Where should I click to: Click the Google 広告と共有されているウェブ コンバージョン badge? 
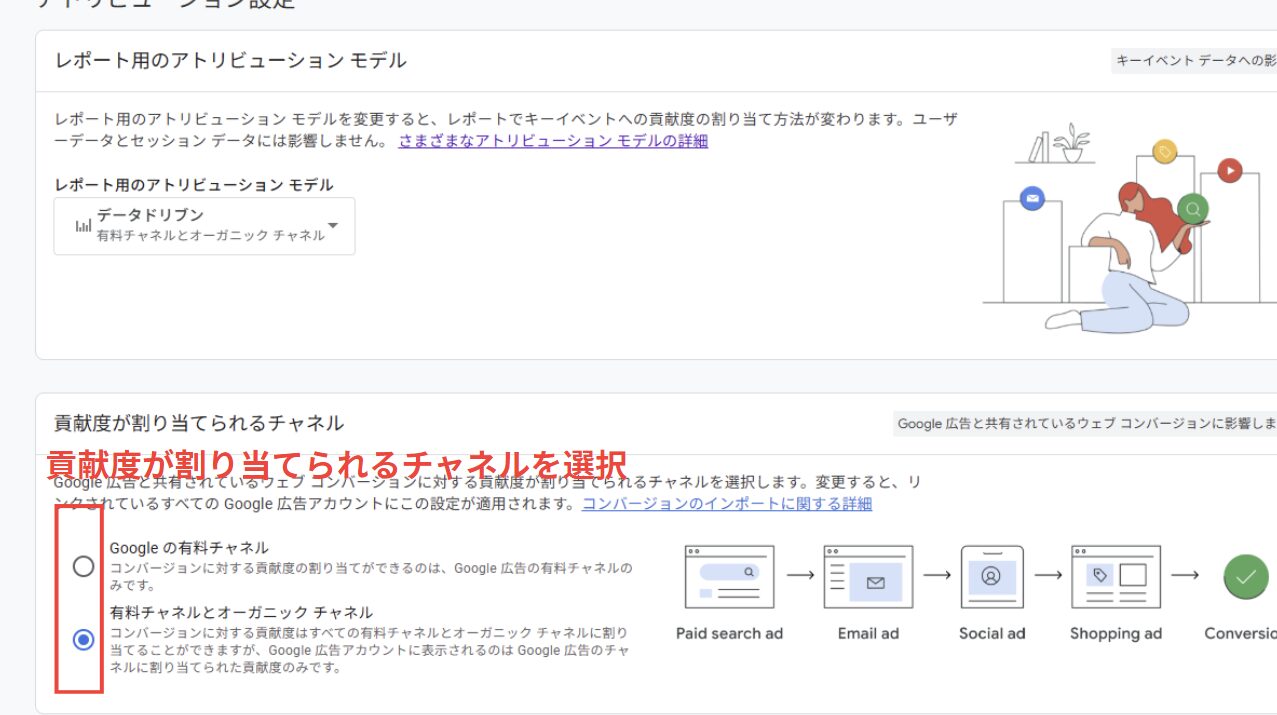(x=1085, y=424)
